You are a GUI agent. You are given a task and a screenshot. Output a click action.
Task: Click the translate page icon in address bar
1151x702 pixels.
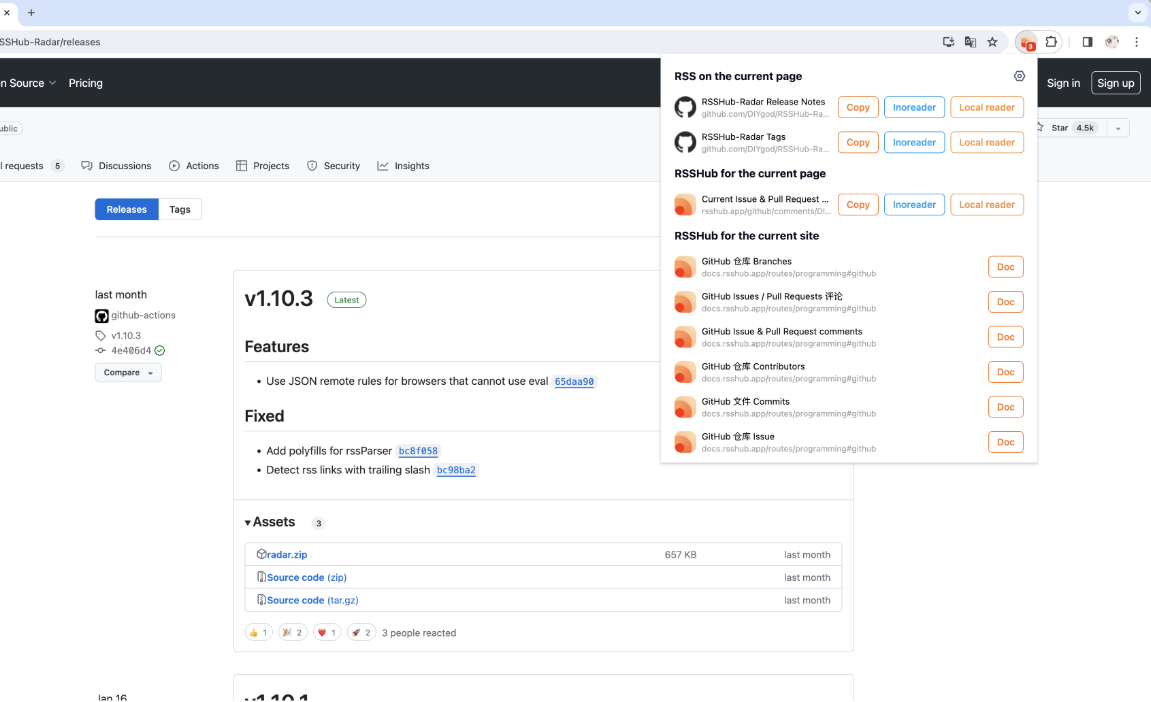[x=970, y=42]
